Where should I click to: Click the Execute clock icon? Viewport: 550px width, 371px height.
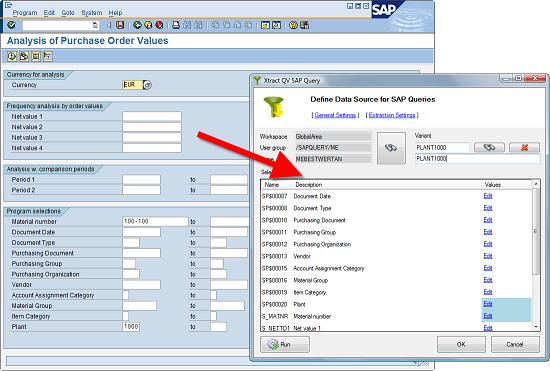click(x=12, y=56)
